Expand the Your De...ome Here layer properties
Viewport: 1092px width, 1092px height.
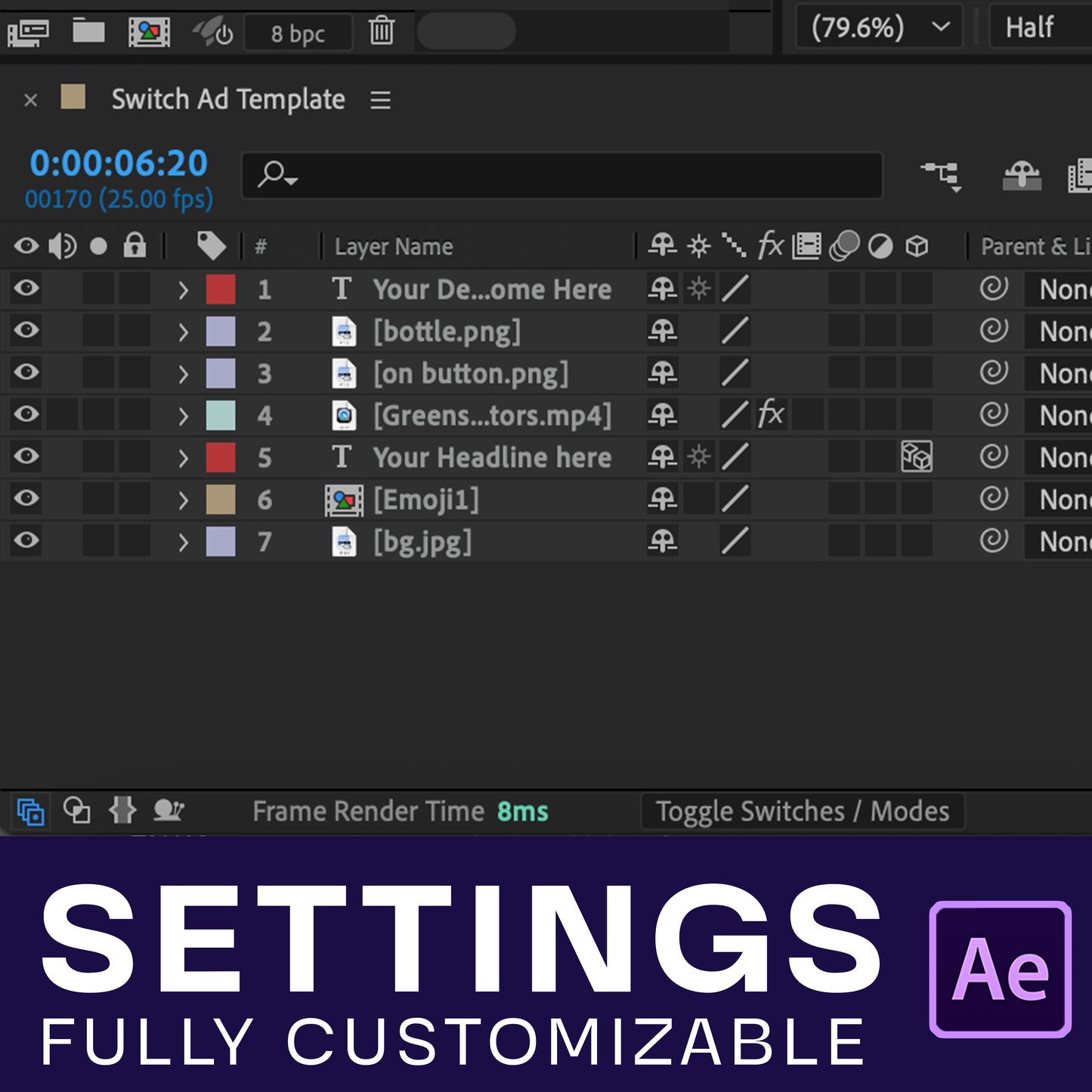click(183, 289)
